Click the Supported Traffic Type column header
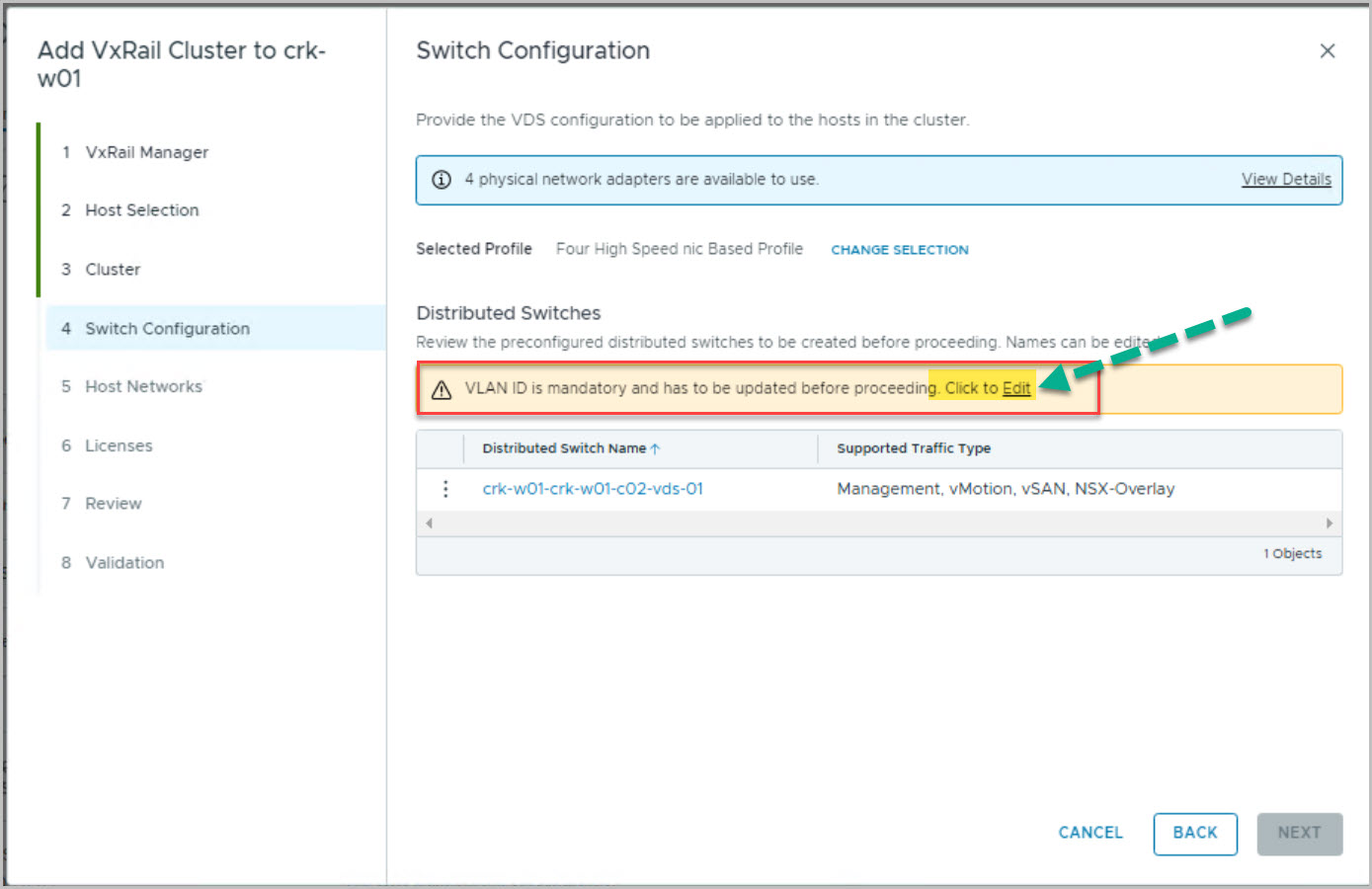This screenshot has width=1372, height=889. 913,448
